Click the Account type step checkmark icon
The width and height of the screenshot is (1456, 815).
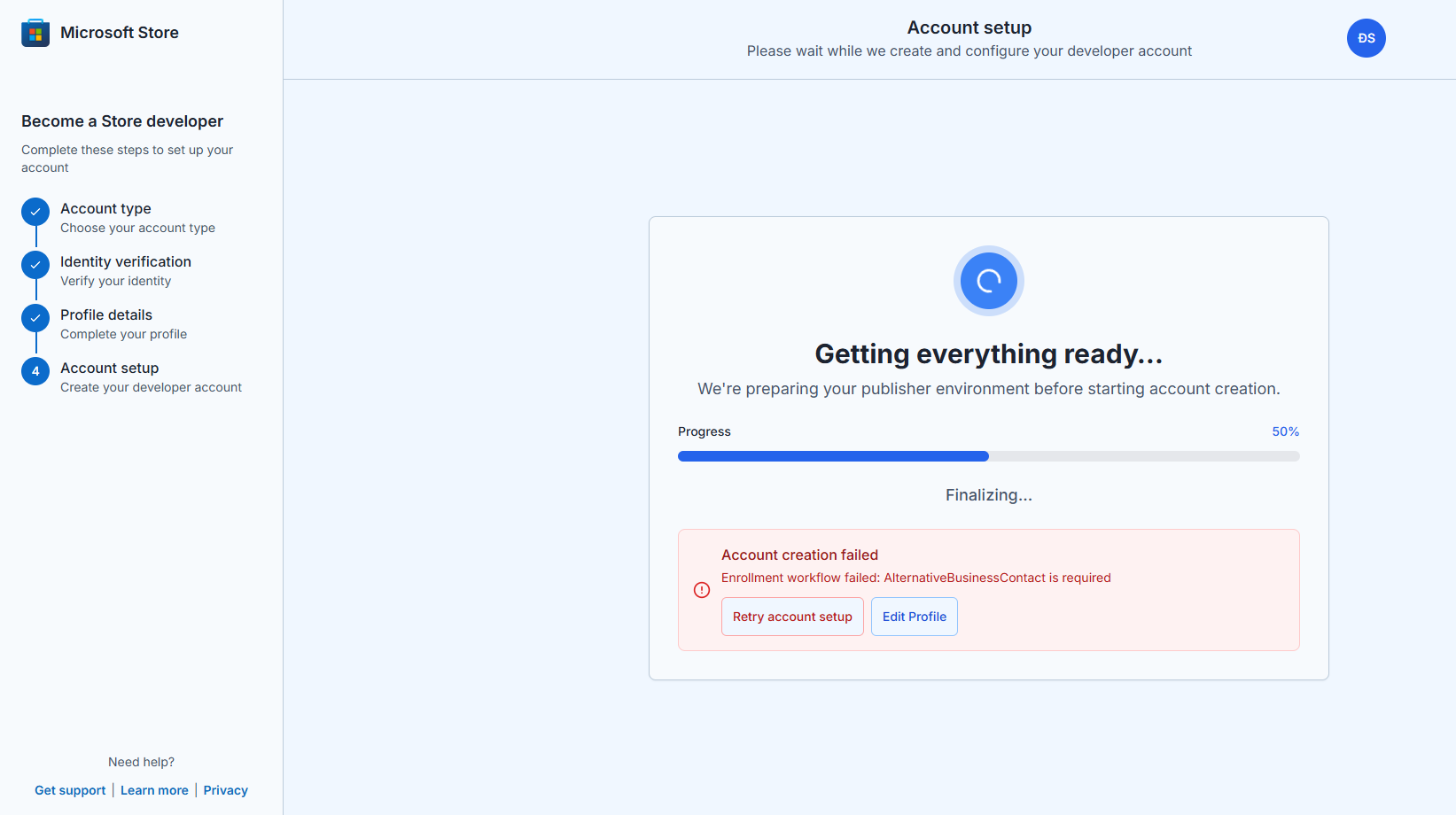[x=35, y=212]
